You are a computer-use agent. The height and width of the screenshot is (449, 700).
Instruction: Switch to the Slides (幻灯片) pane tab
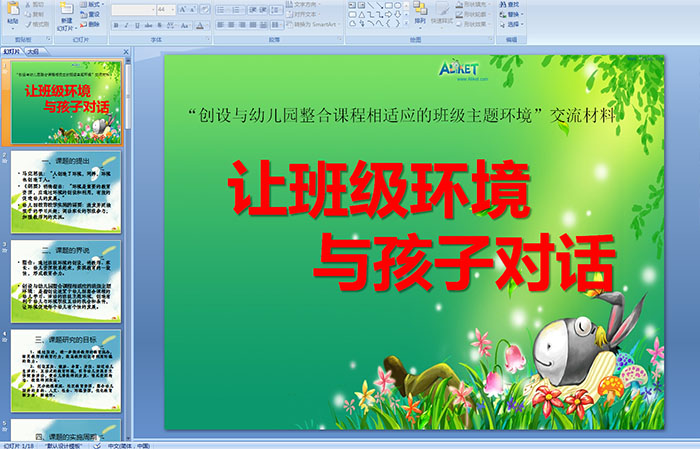12,52
